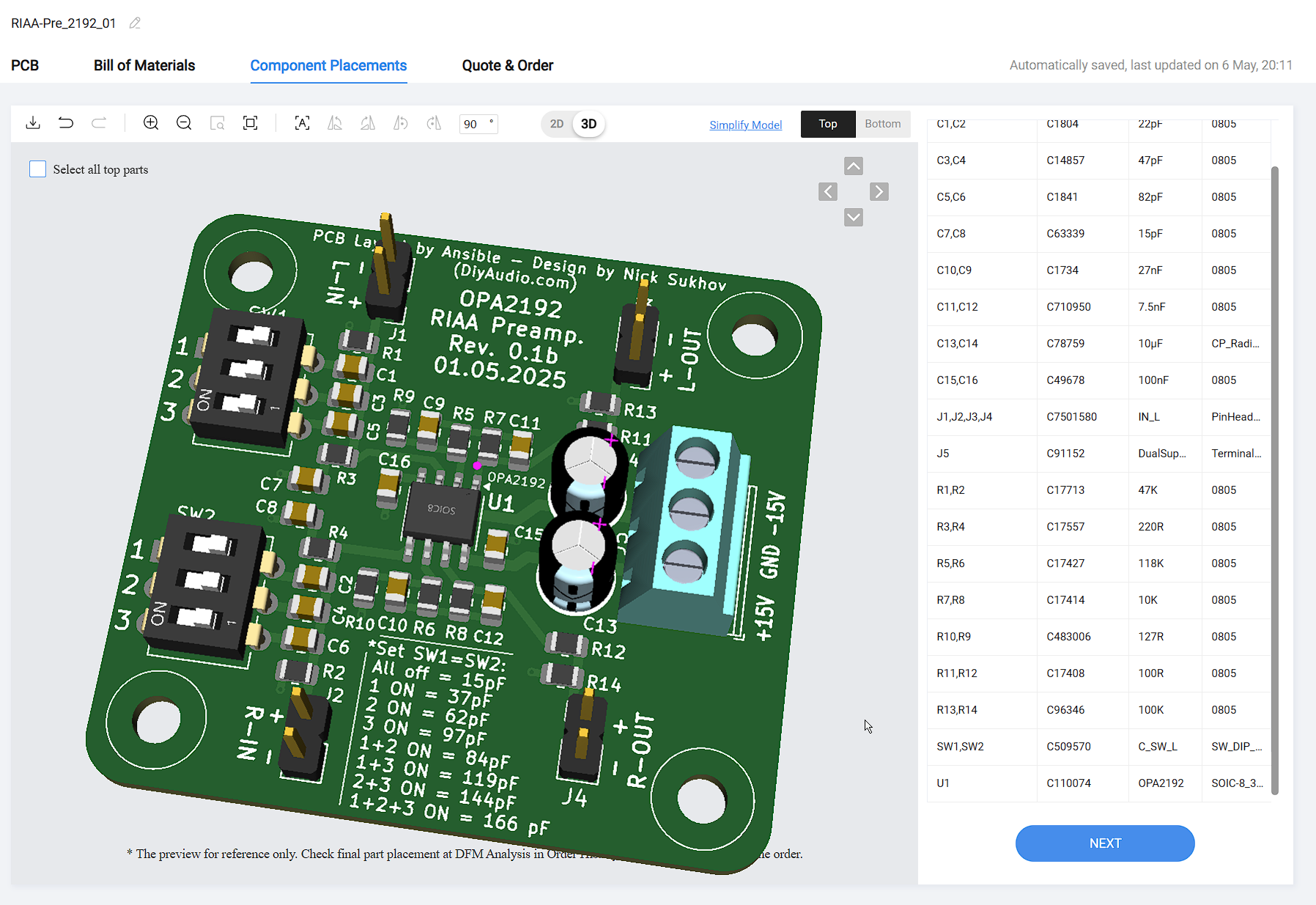Pan the view left with arrow

pyautogui.click(x=828, y=192)
